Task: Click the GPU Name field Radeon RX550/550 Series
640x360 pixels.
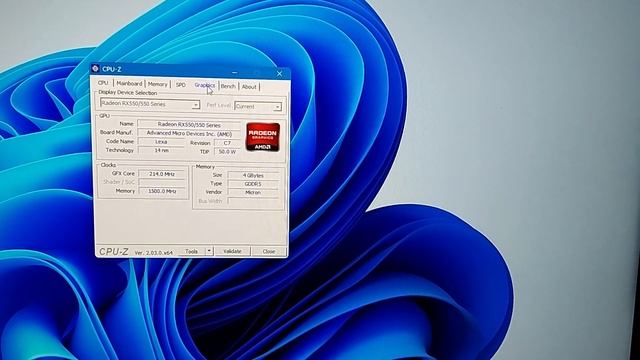Action: [x=189, y=125]
